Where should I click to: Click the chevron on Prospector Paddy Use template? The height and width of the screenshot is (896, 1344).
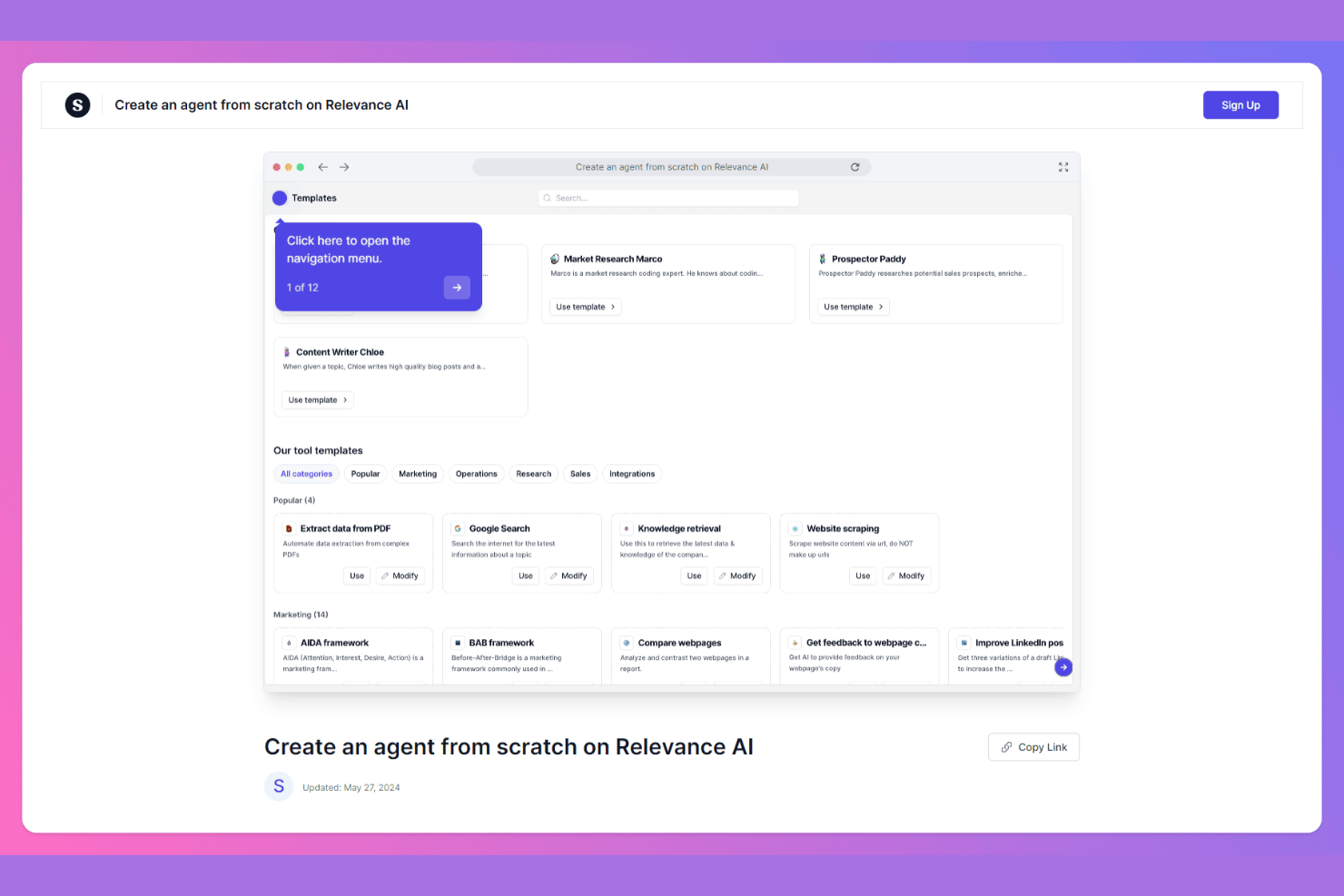[881, 307]
